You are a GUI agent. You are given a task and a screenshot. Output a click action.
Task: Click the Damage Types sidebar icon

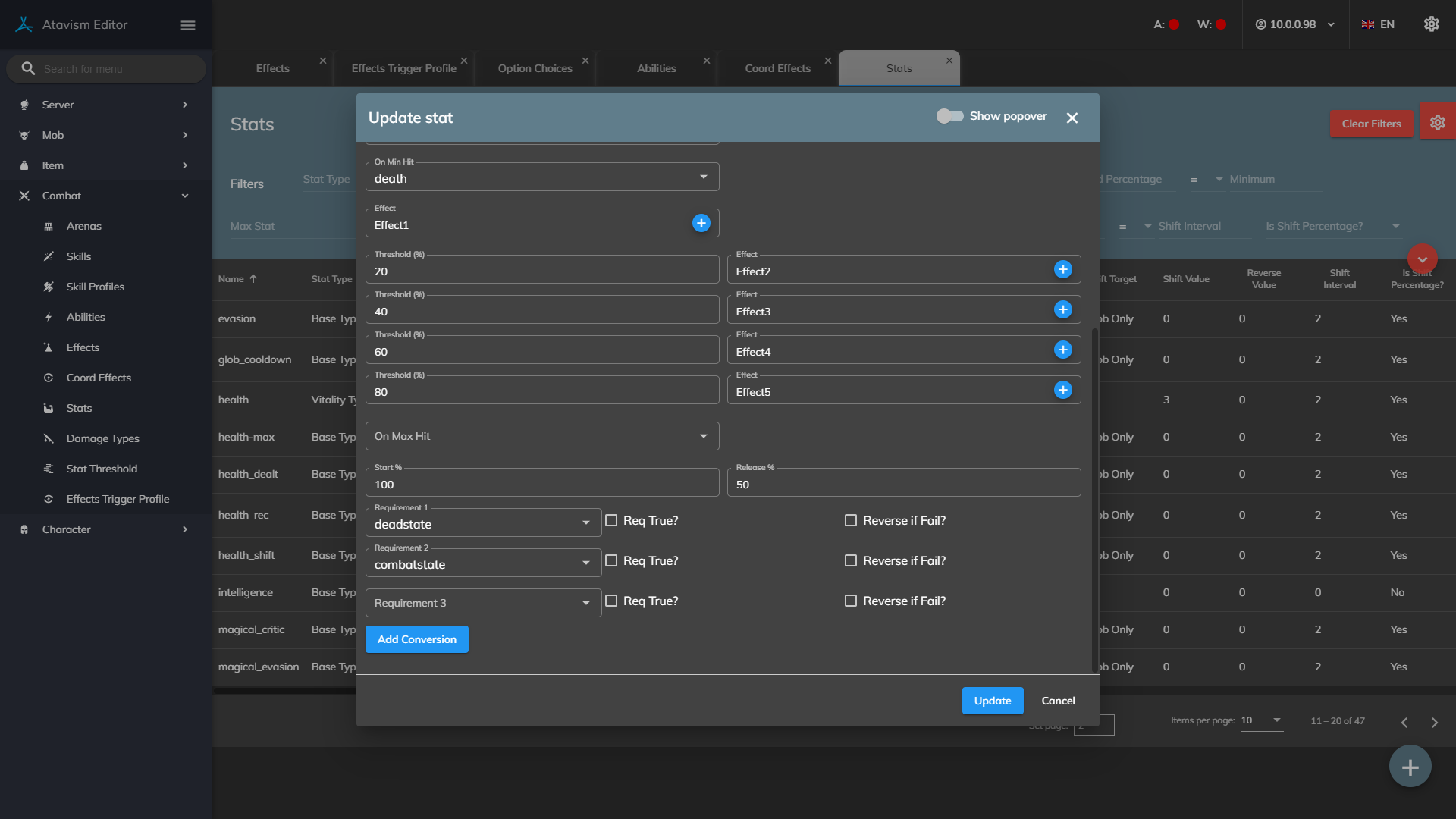point(49,438)
